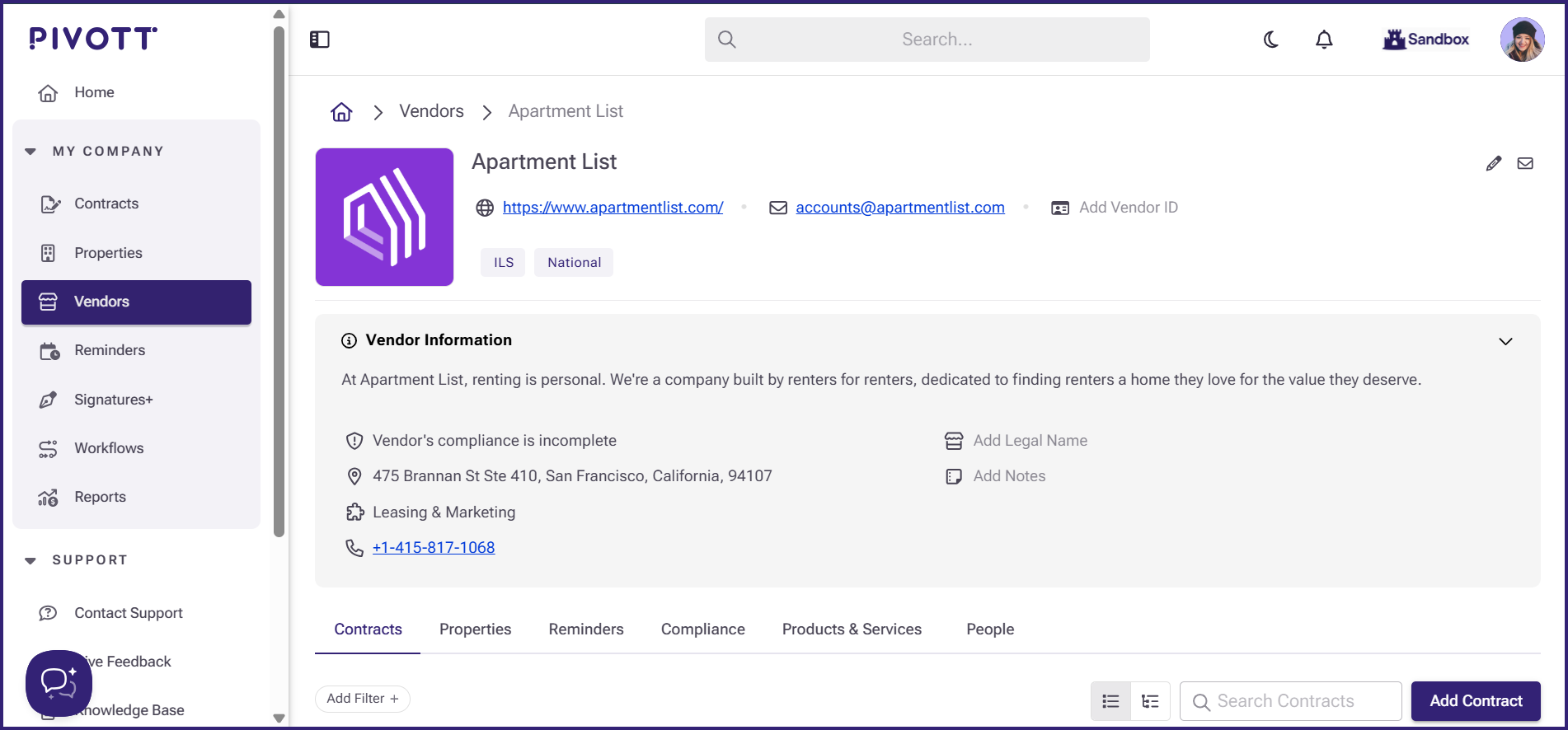Click the home breadcrumb icon
Viewport: 1568px width, 730px height.
pyautogui.click(x=341, y=112)
